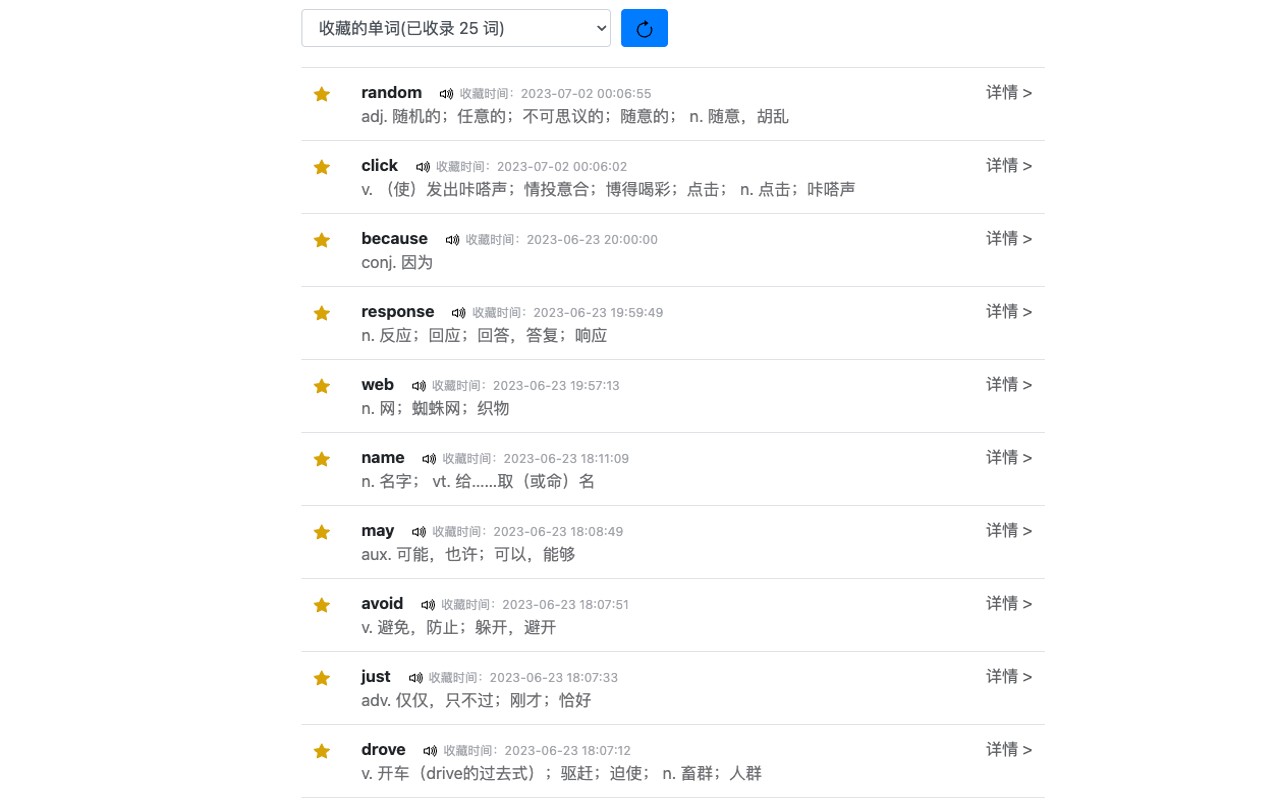The image size is (1280, 800).
Task: Select the word title drove
Action: coord(384,749)
